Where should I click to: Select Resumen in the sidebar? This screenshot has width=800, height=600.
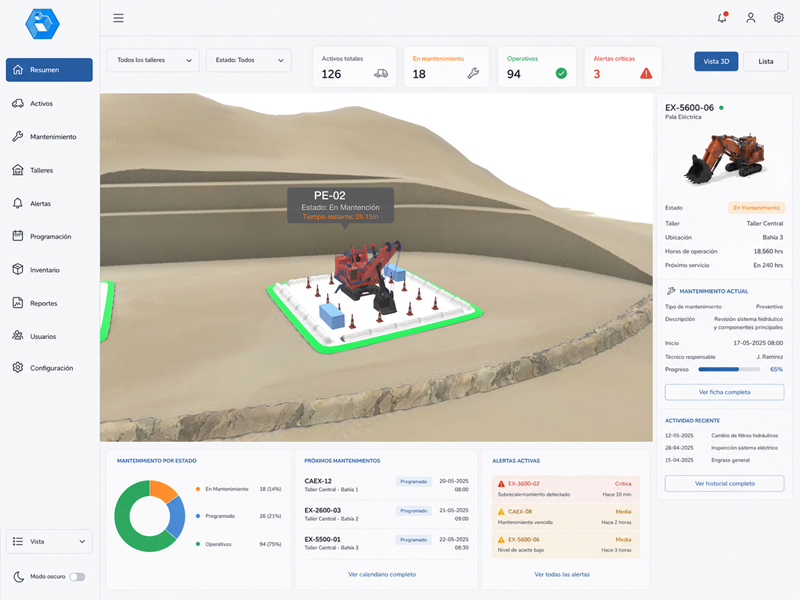49,70
